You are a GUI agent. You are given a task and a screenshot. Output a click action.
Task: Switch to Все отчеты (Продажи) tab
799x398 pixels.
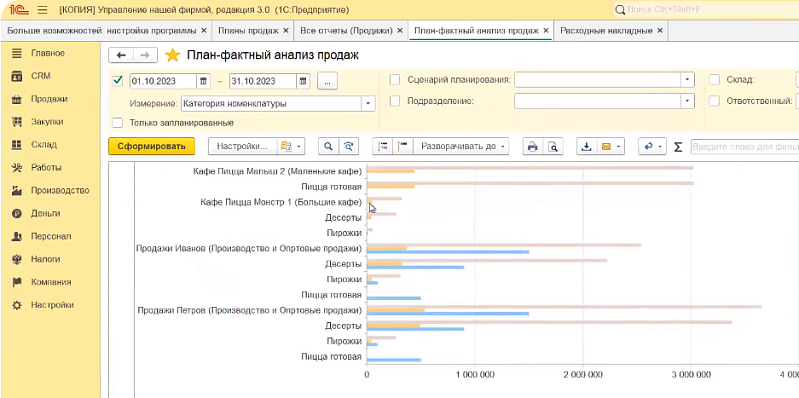[x=346, y=31]
